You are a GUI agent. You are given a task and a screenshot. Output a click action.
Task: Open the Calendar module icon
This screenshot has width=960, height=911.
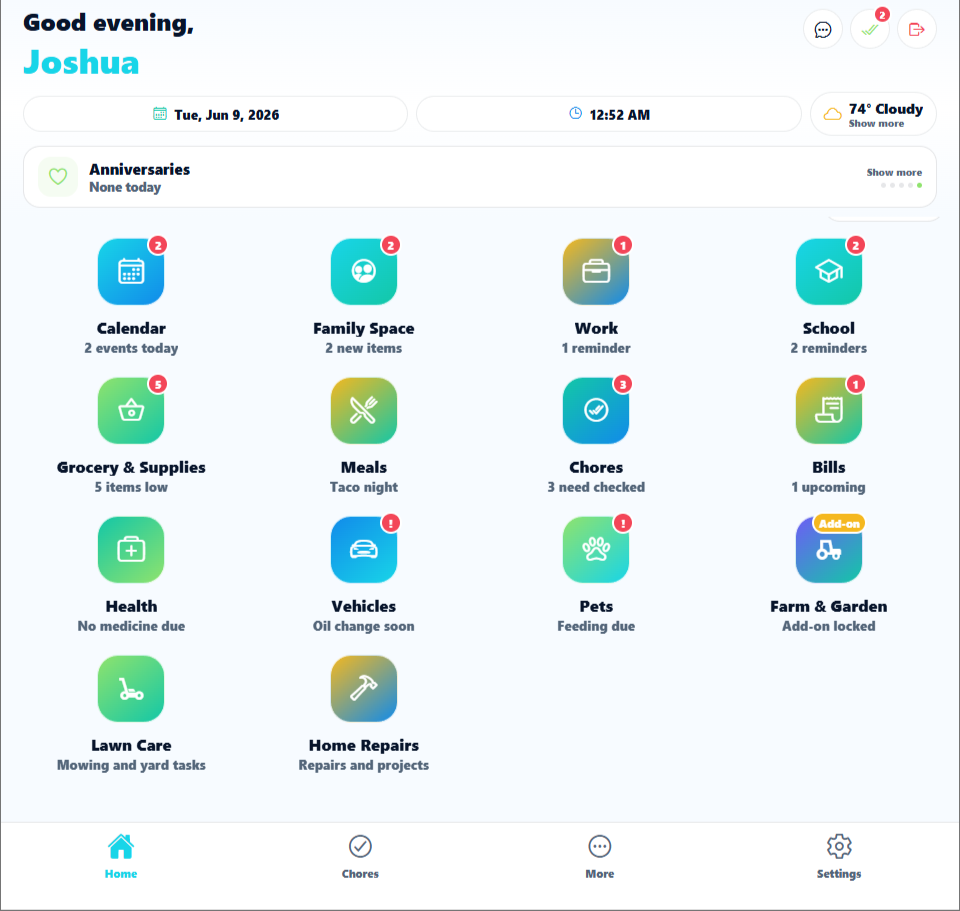click(x=131, y=271)
